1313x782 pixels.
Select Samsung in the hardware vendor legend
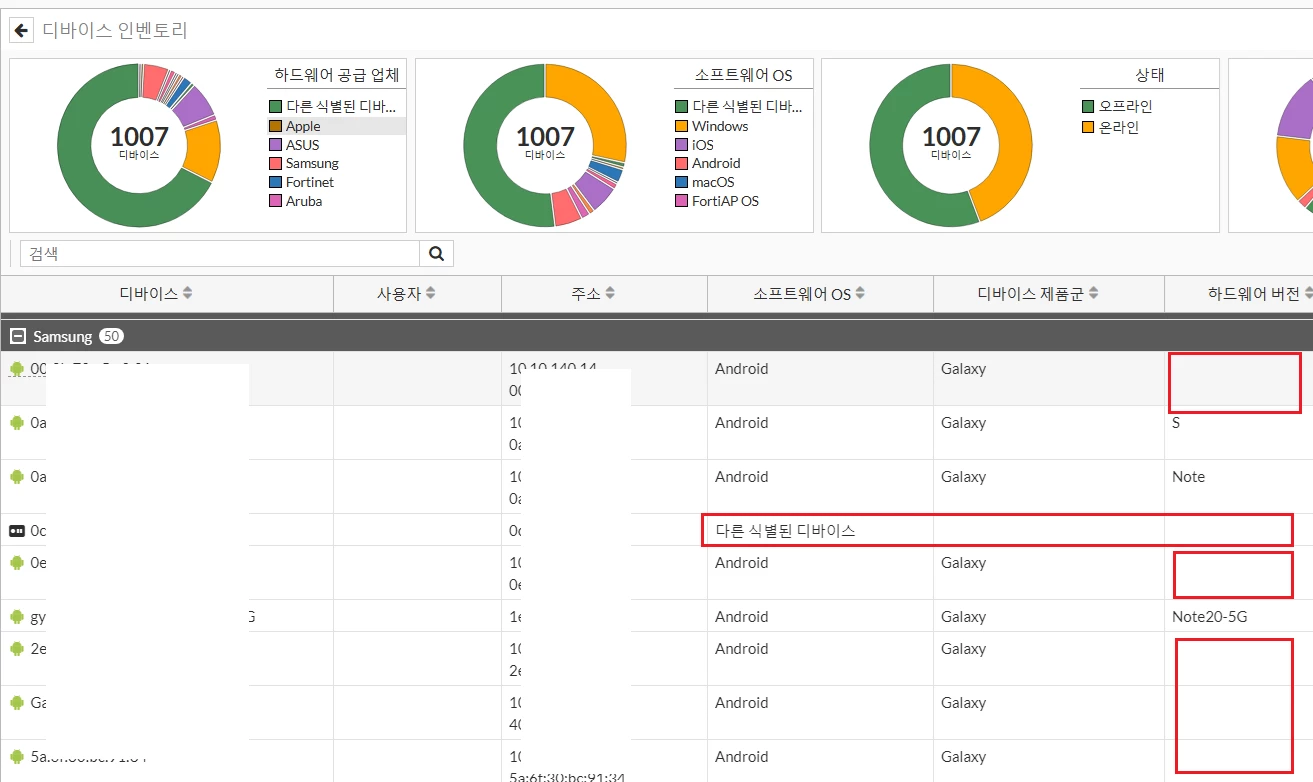312,163
